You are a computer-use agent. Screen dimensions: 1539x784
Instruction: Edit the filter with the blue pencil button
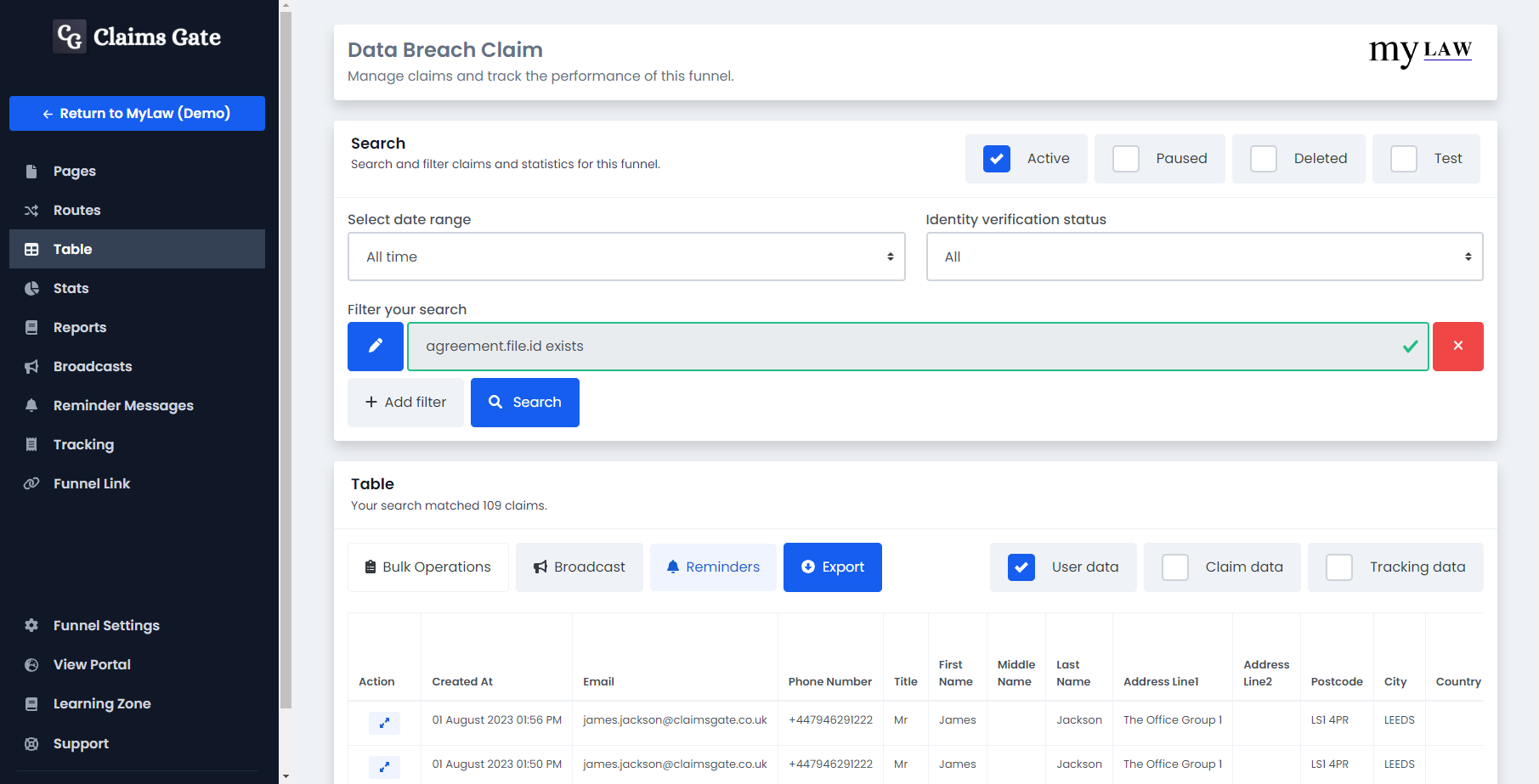375,347
